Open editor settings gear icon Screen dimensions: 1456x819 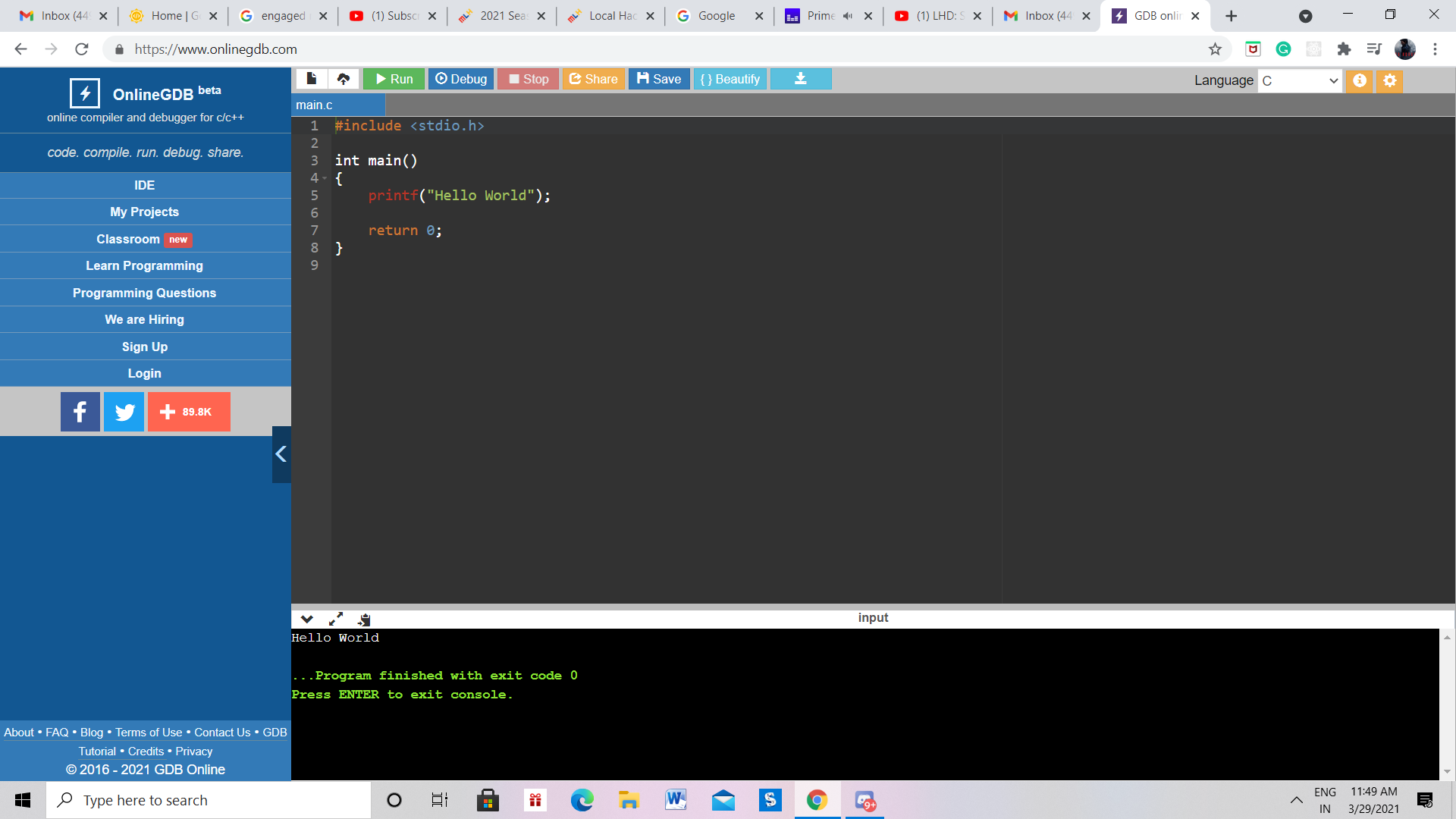click(x=1389, y=80)
